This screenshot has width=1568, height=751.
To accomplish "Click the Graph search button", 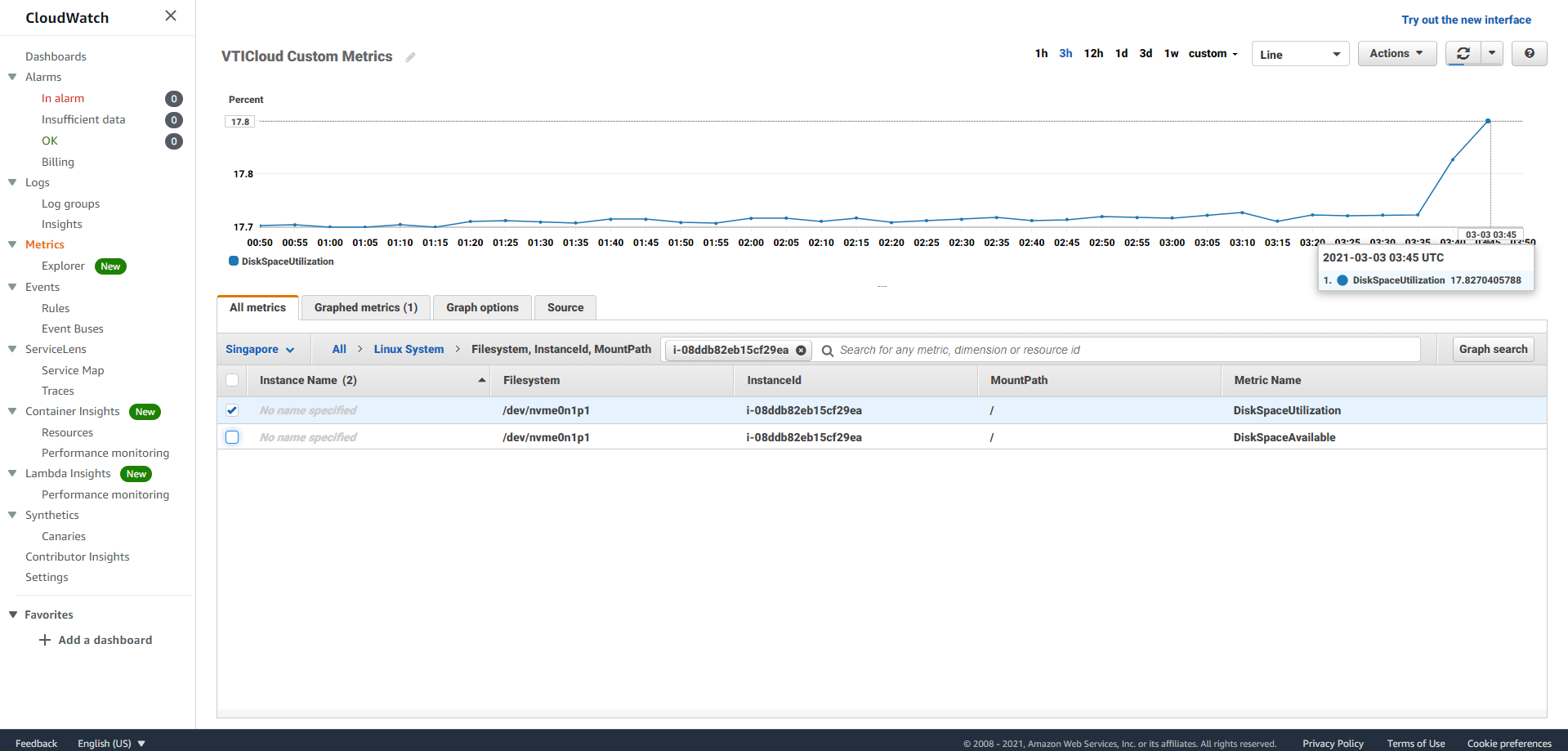I will pyautogui.click(x=1493, y=349).
